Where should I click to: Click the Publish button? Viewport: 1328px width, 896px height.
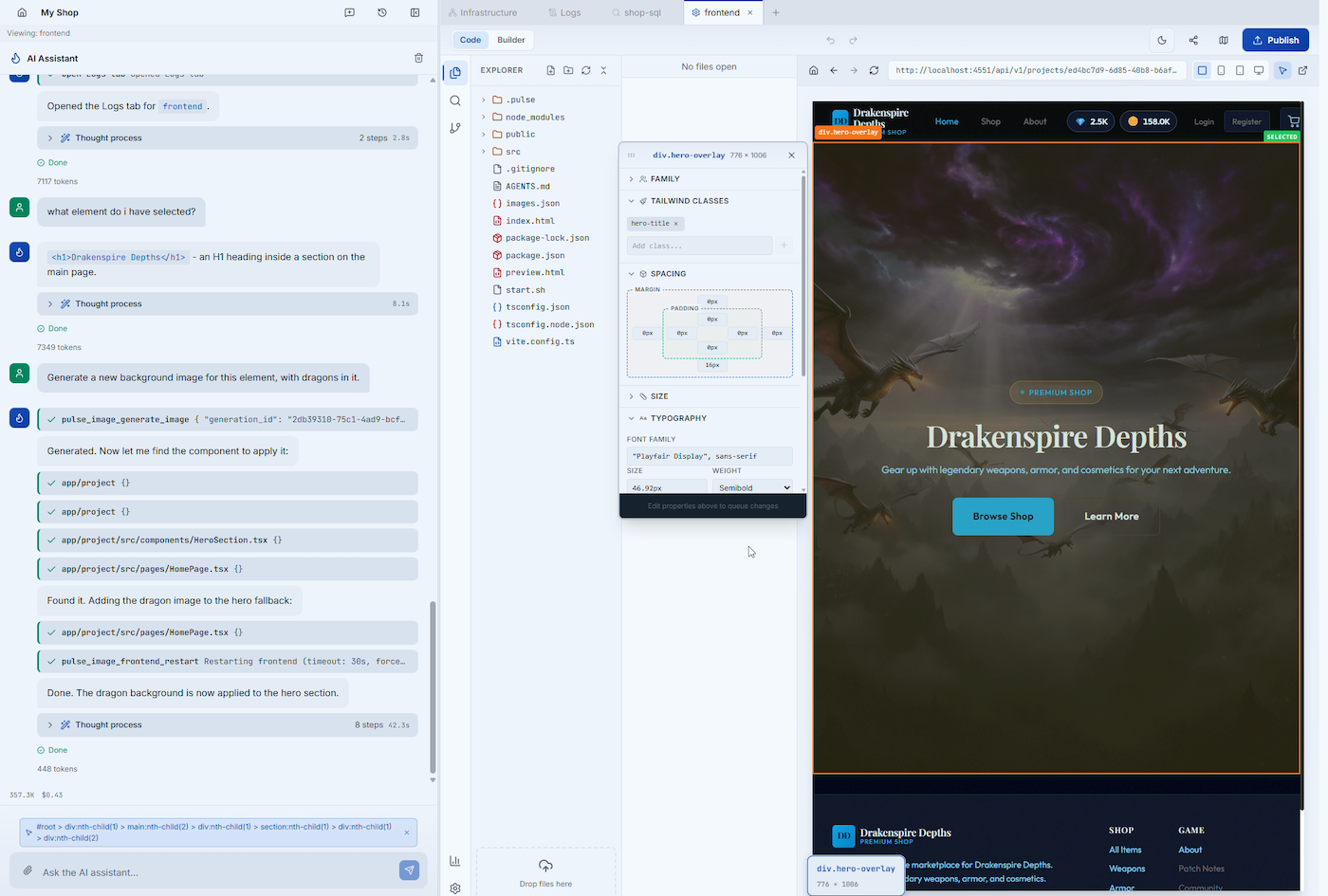[1275, 40]
